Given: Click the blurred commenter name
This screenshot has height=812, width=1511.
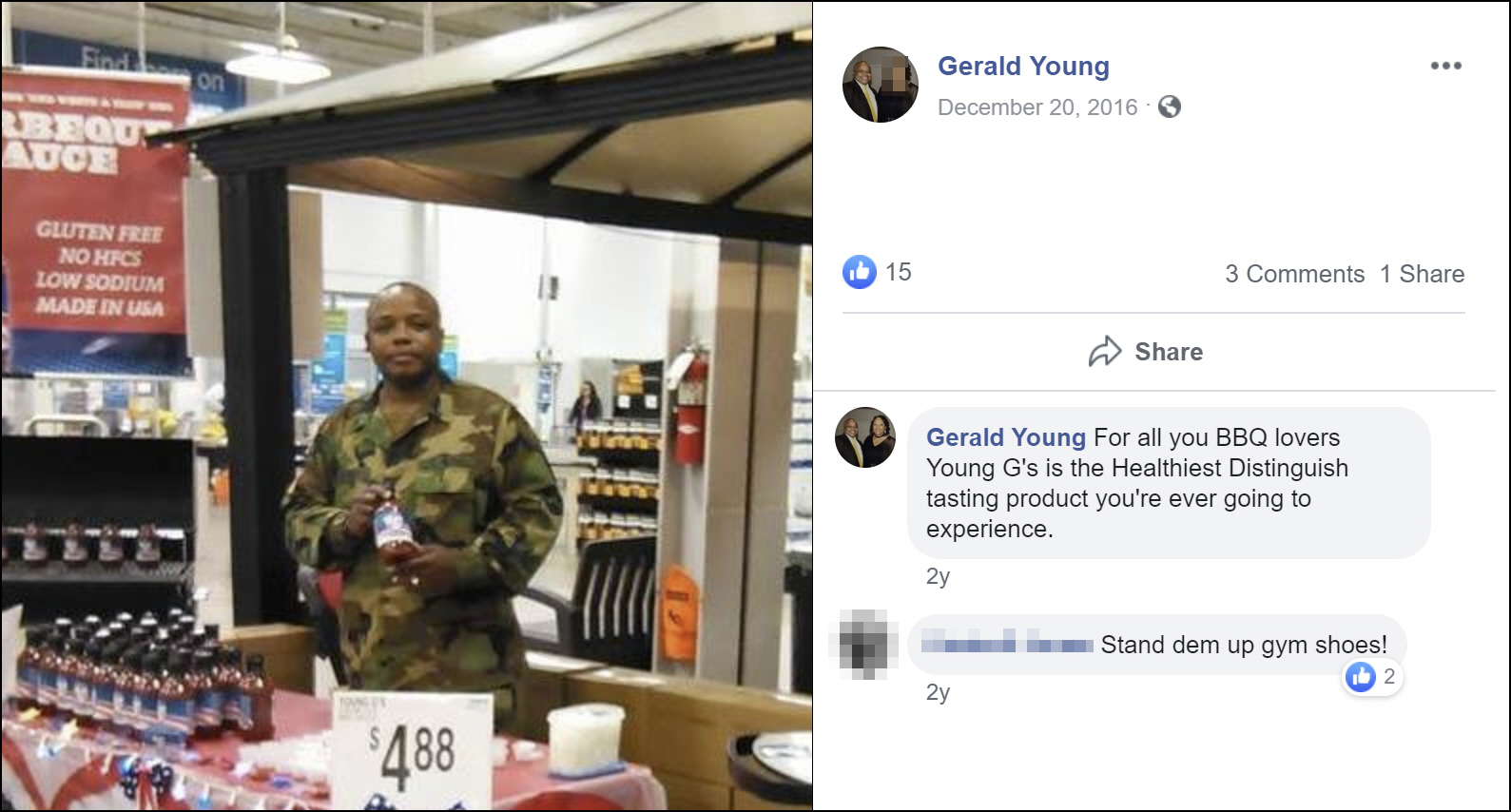Looking at the screenshot, I should [1008, 645].
